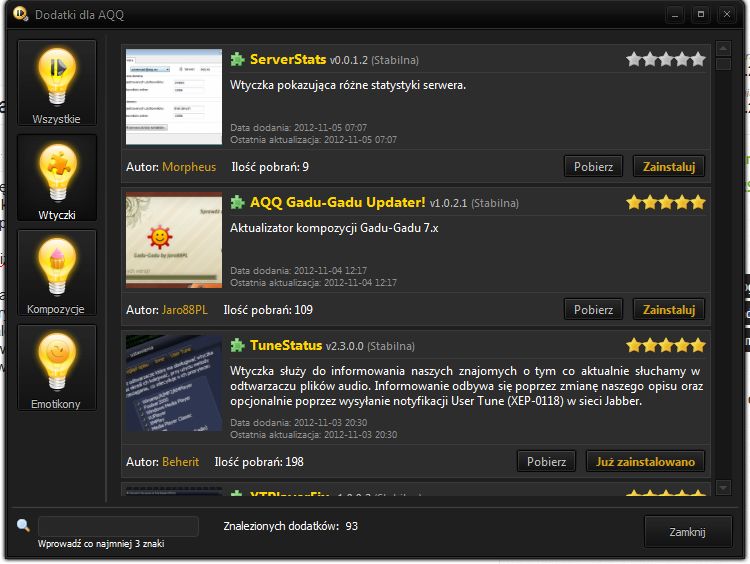The height and width of the screenshot is (564, 750).
Task: Click the 'Ilość pobrań: 198' download count
Action: click(259, 462)
